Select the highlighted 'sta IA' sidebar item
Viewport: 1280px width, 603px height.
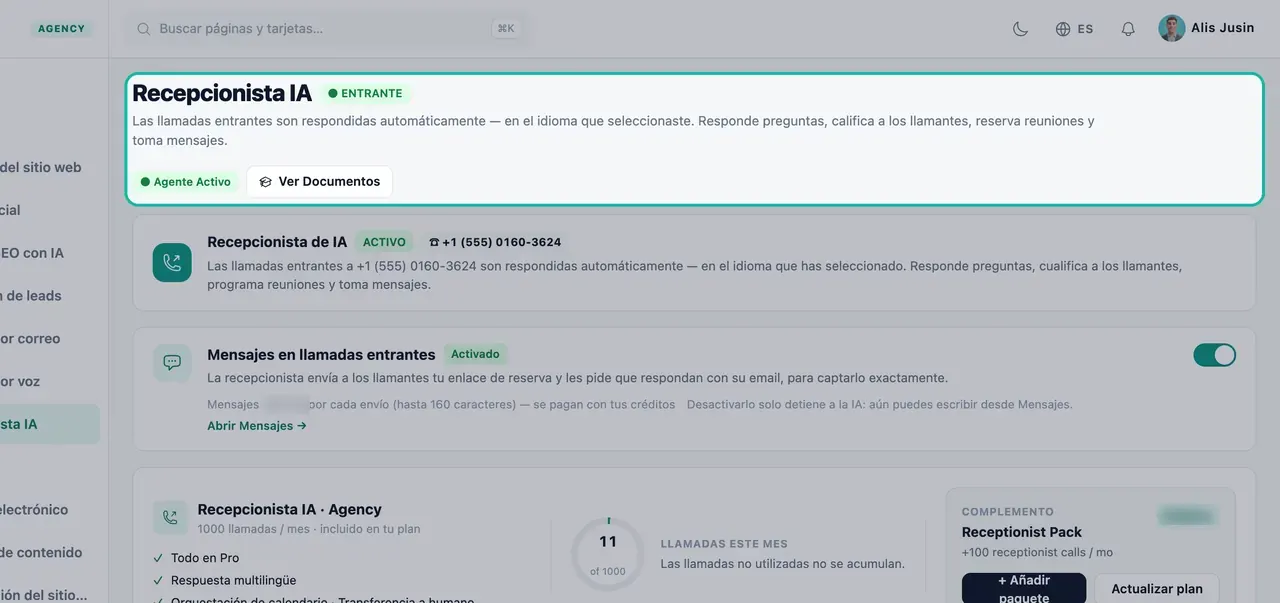coord(50,424)
